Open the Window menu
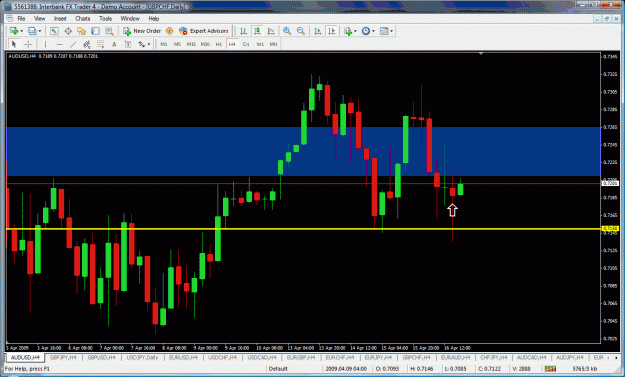The width and height of the screenshot is (625, 377). pos(130,19)
